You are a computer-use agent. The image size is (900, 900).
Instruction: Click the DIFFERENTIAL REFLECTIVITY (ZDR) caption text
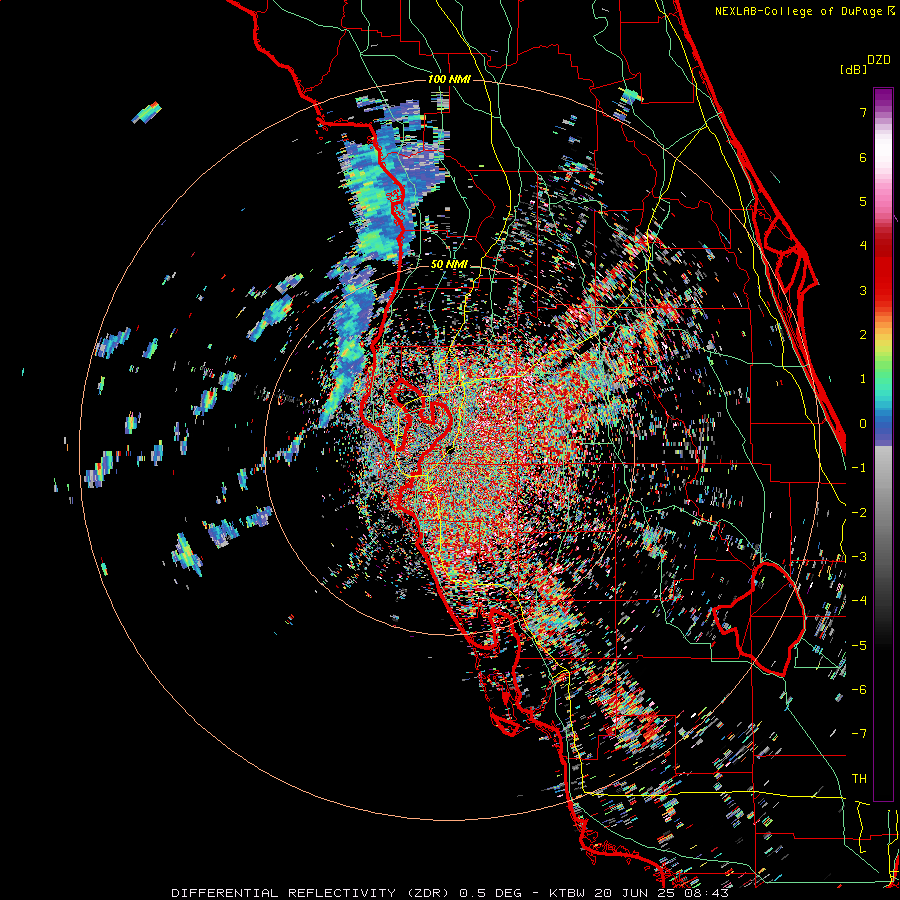tap(312, 893)
